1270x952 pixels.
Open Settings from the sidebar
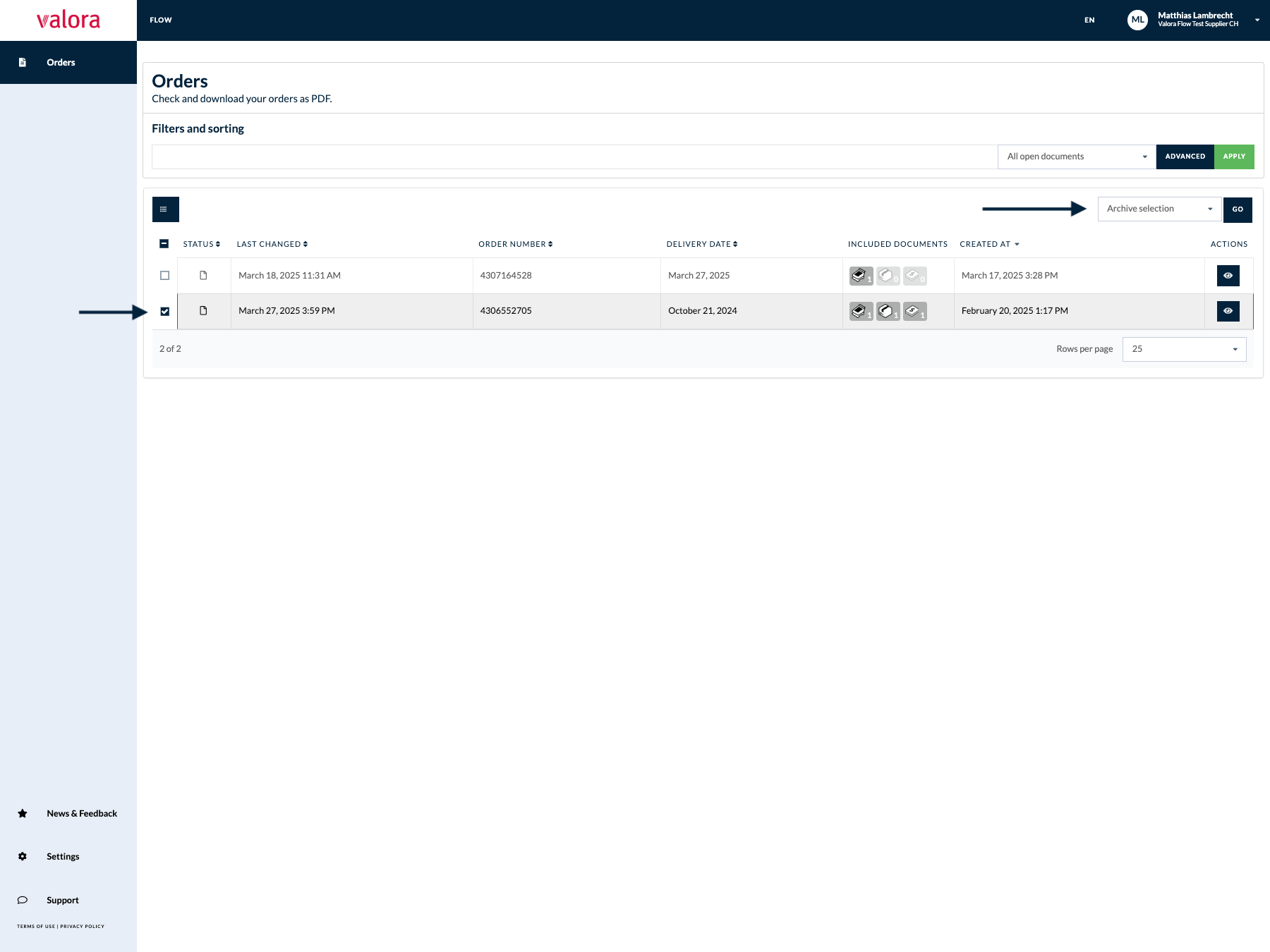coord(63,856)
